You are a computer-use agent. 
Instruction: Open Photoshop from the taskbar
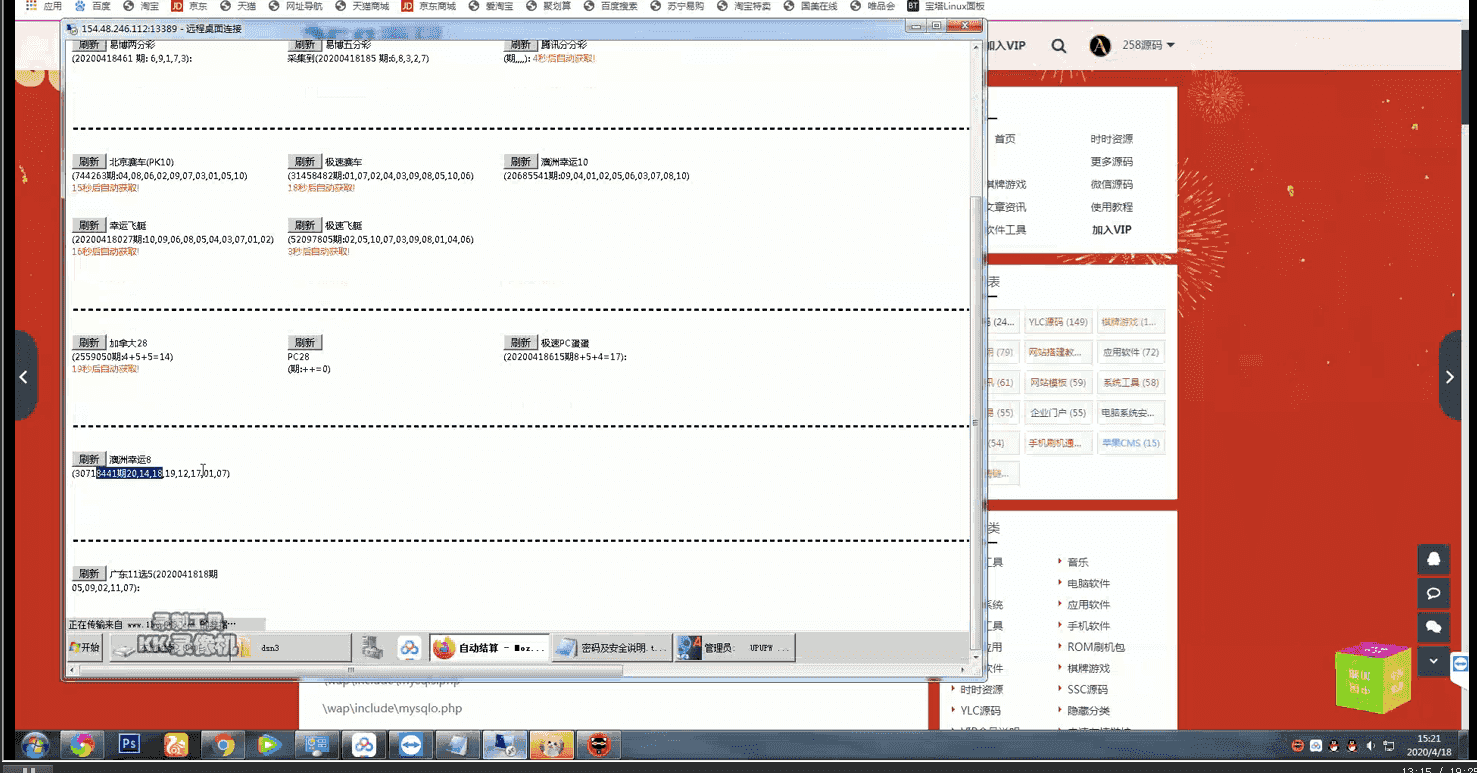pyautogui.click(x=130, y=744)
